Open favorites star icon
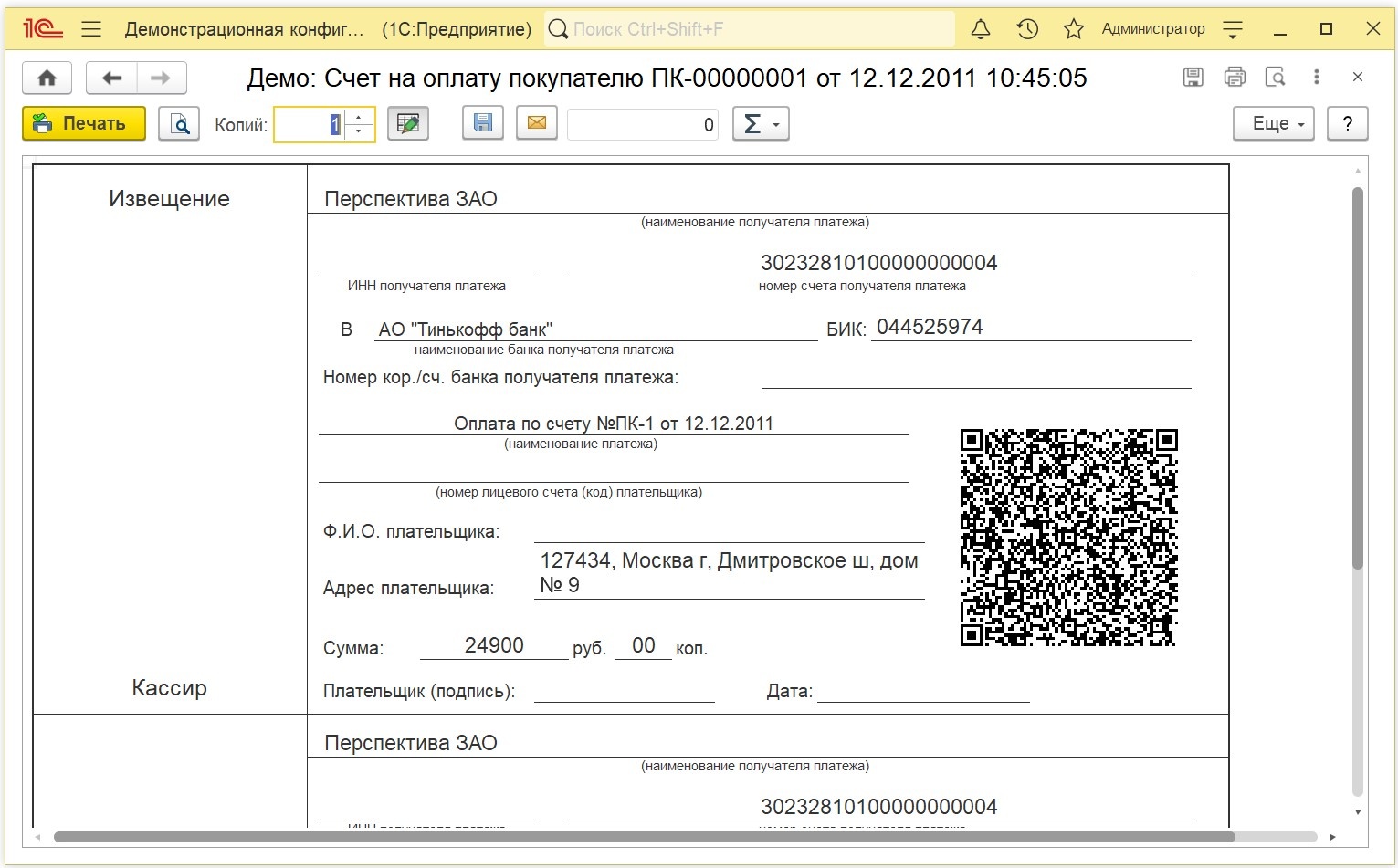The width and height of the screenshot is (1398, 868). click(x=1074, y=29)
